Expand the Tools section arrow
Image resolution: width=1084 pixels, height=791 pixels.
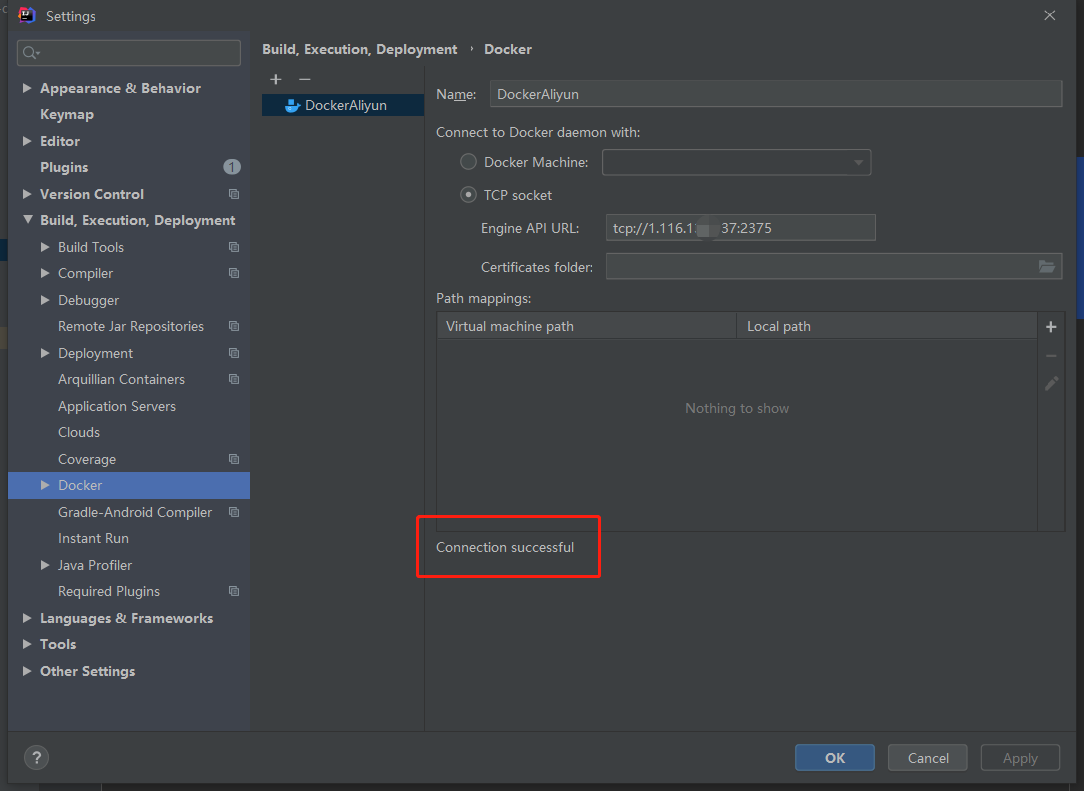coord(27,644)
